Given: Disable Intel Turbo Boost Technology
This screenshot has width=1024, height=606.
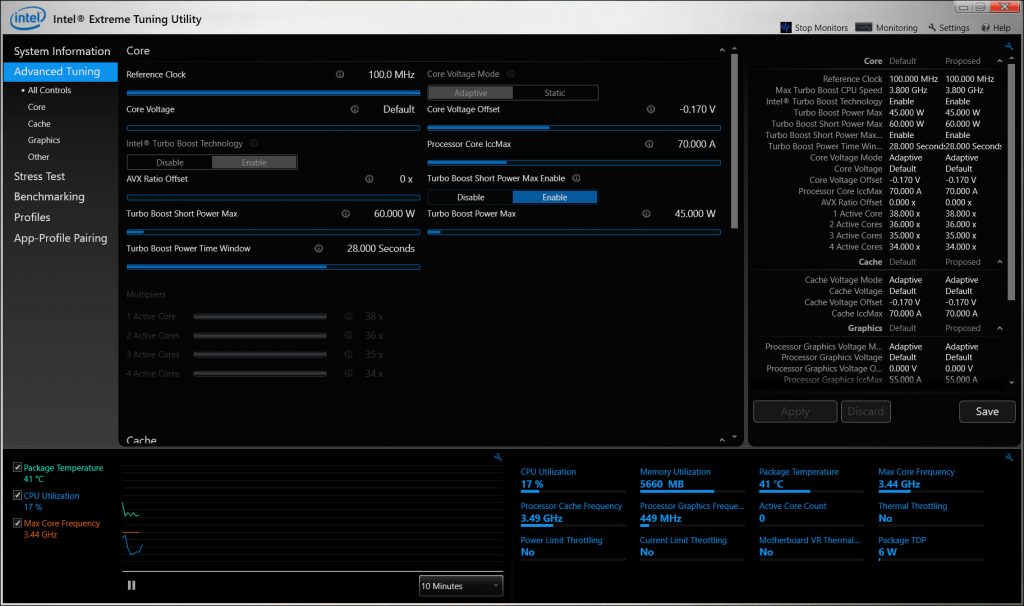Looking at the screenshot, I should pos(170,162).
